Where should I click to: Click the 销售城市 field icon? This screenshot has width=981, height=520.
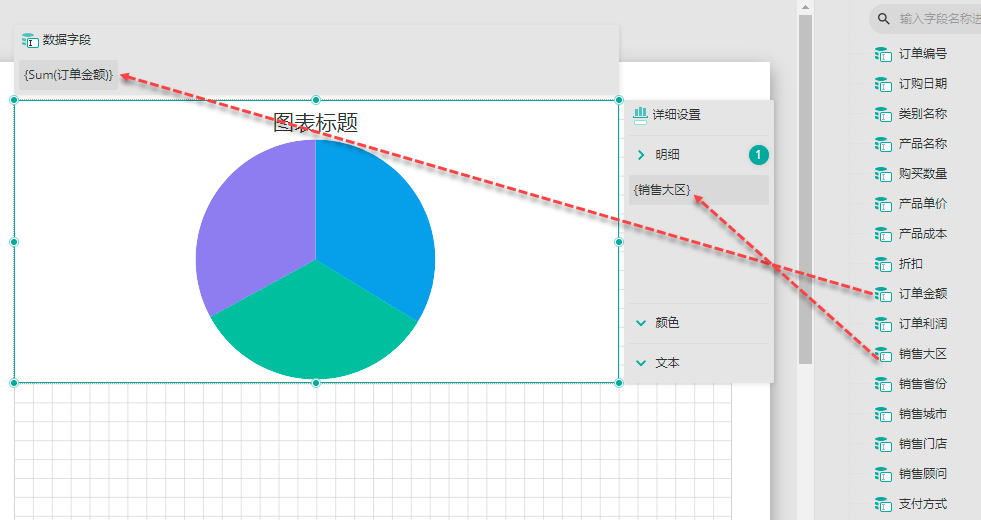click(883, 415)
